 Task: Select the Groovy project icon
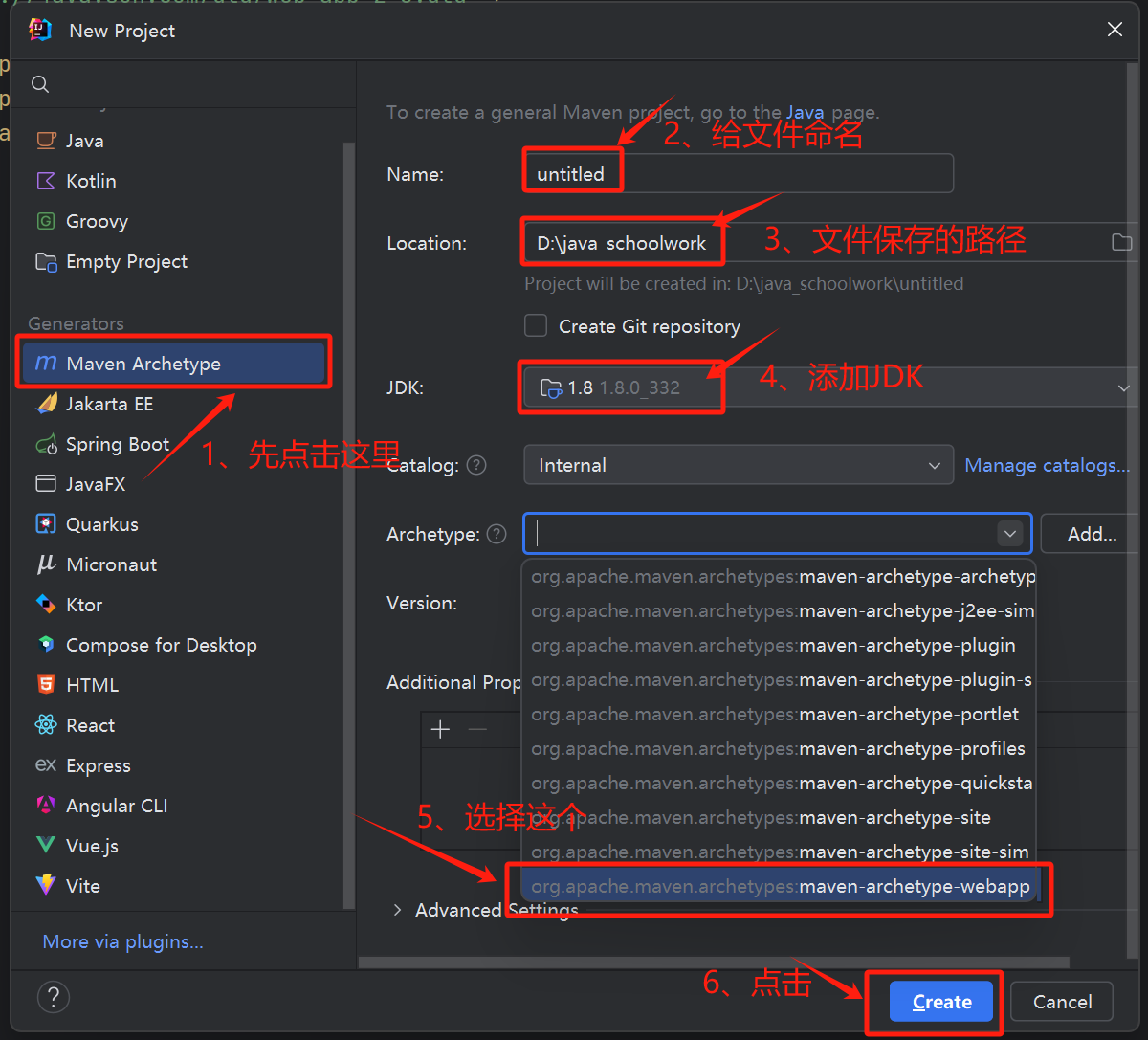tap(46, 221)
